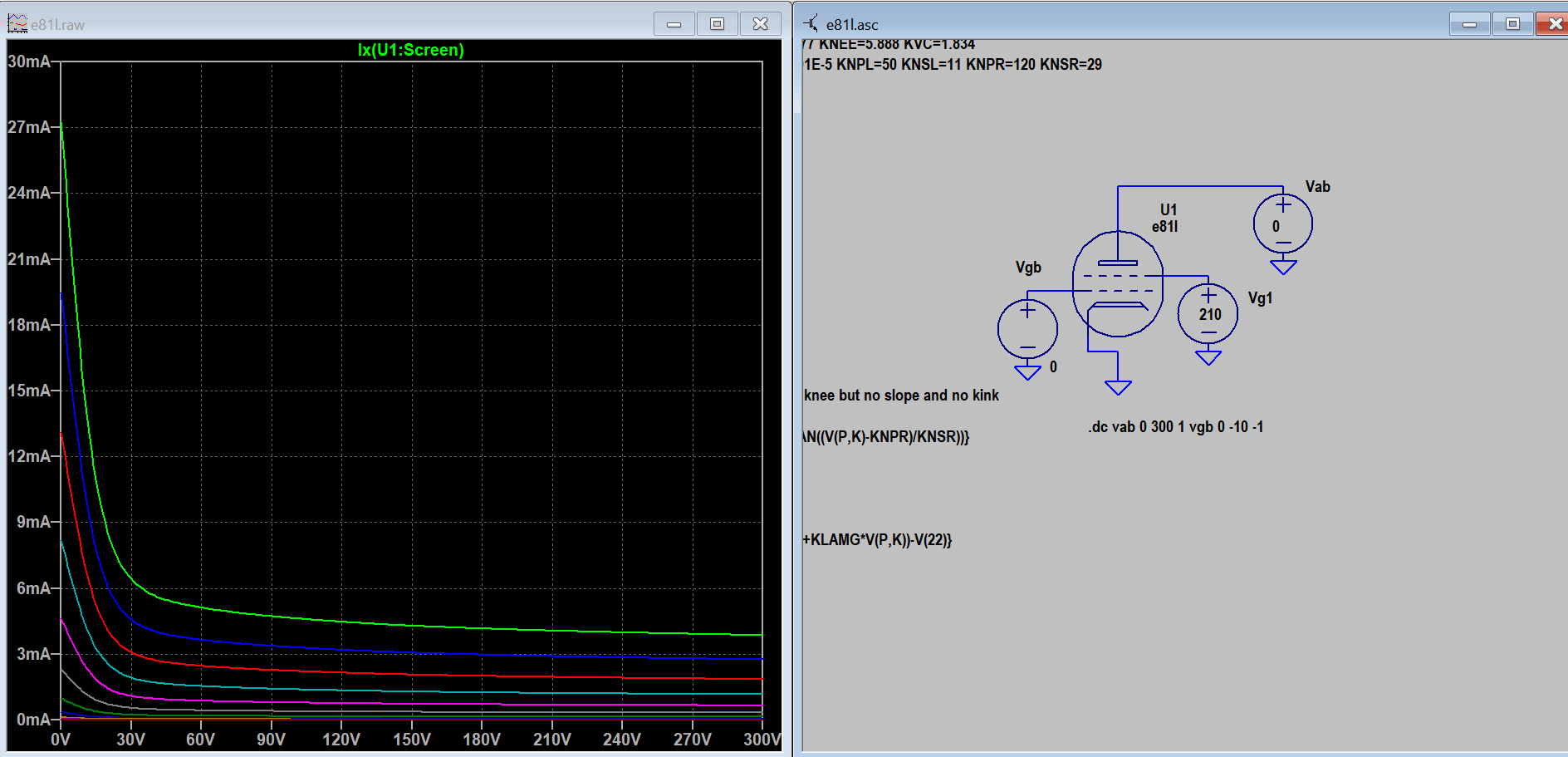The height and width of the screenshot is (757, 1568).
Task: Click the 0mA vertical axis label
Action: click(33, 720)
